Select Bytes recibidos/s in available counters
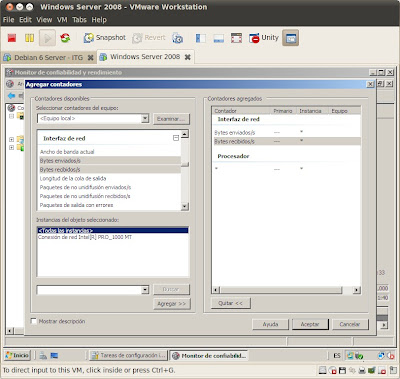This screenshot has height=379, width=400. point(110,170)
